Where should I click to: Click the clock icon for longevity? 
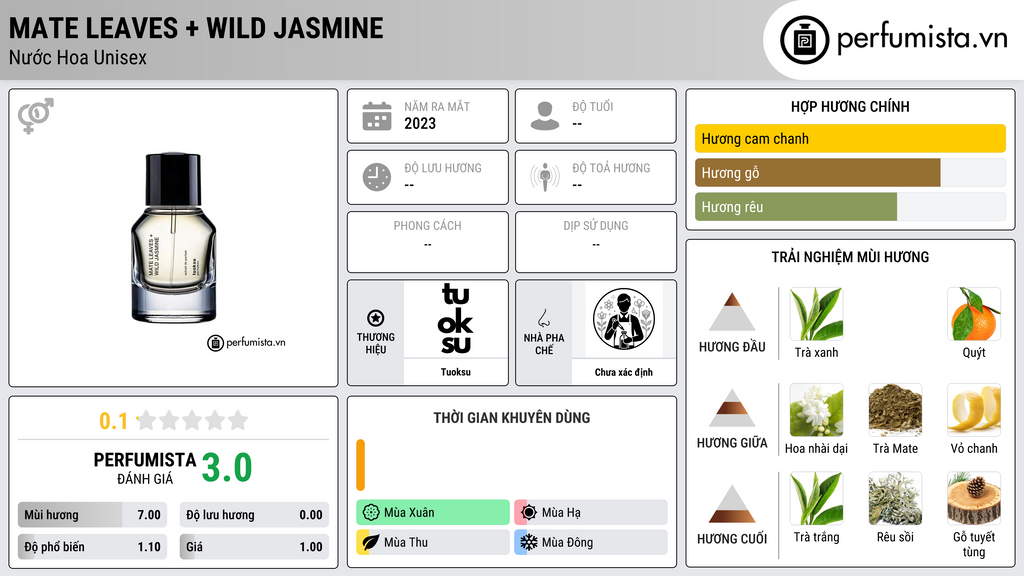coord(377,177)
